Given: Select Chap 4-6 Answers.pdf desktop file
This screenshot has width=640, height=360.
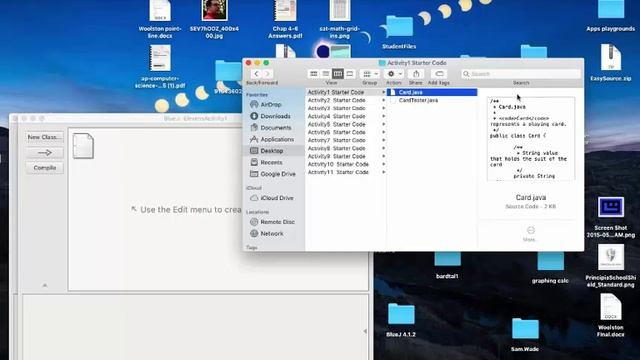Looking at the screenshot, I should tap(285, 19).
